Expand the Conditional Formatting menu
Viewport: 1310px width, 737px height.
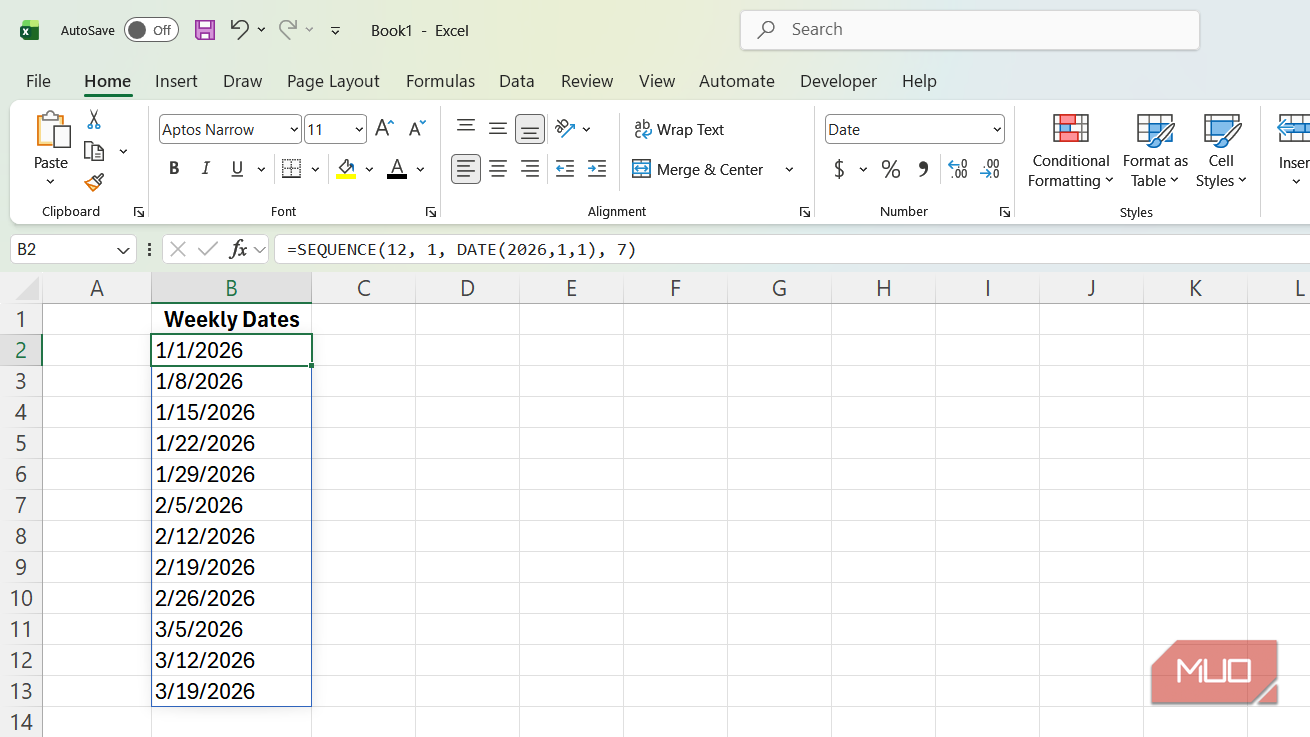tap(1071, 151)
